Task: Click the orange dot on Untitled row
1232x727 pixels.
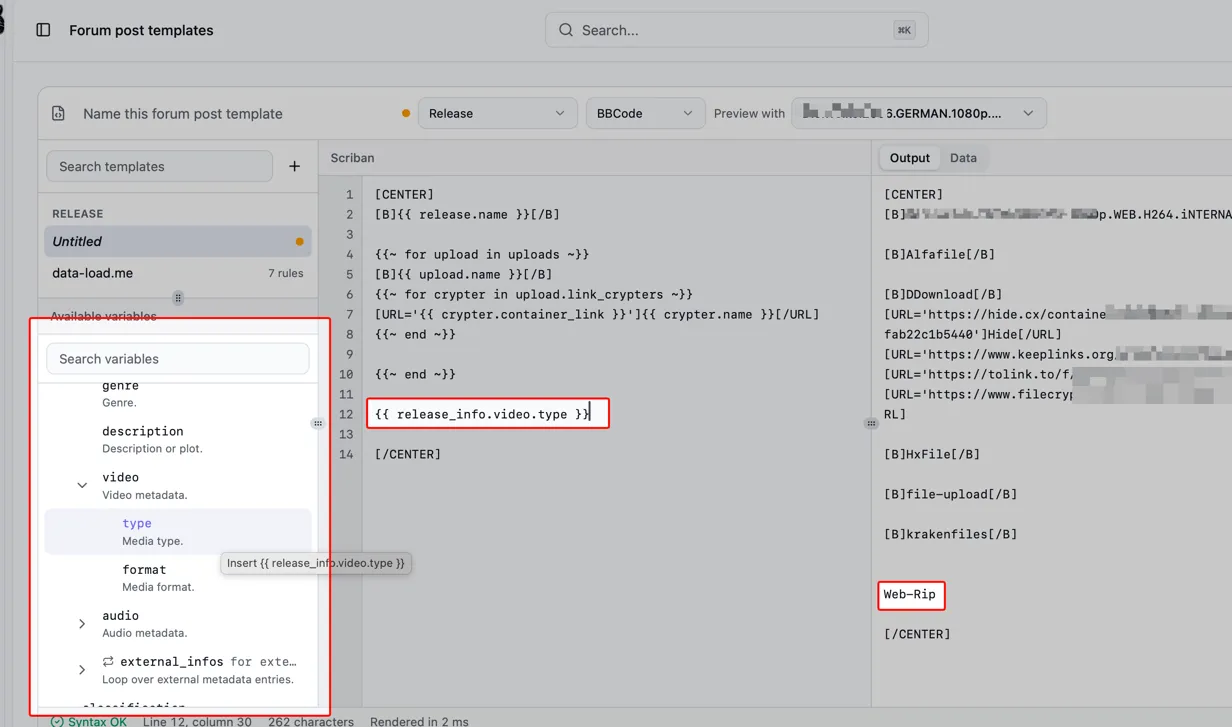Action: (x=299, y=241)
